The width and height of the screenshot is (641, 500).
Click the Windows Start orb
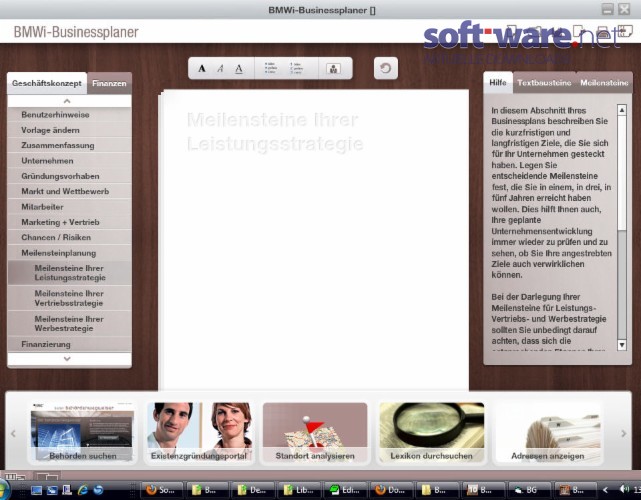pyautogui.click(x=3, y=490)
